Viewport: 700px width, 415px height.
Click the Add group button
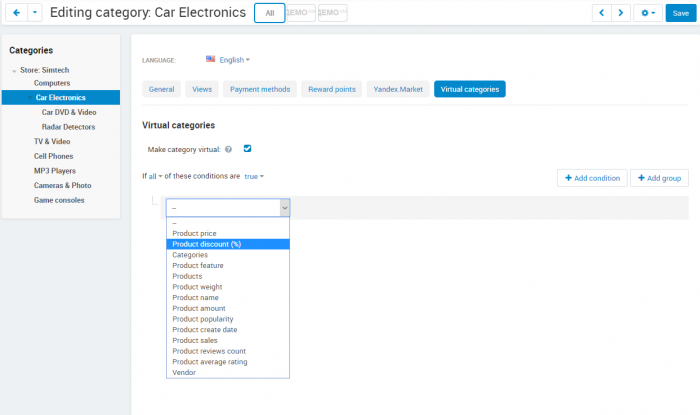[x=659, y=178]
